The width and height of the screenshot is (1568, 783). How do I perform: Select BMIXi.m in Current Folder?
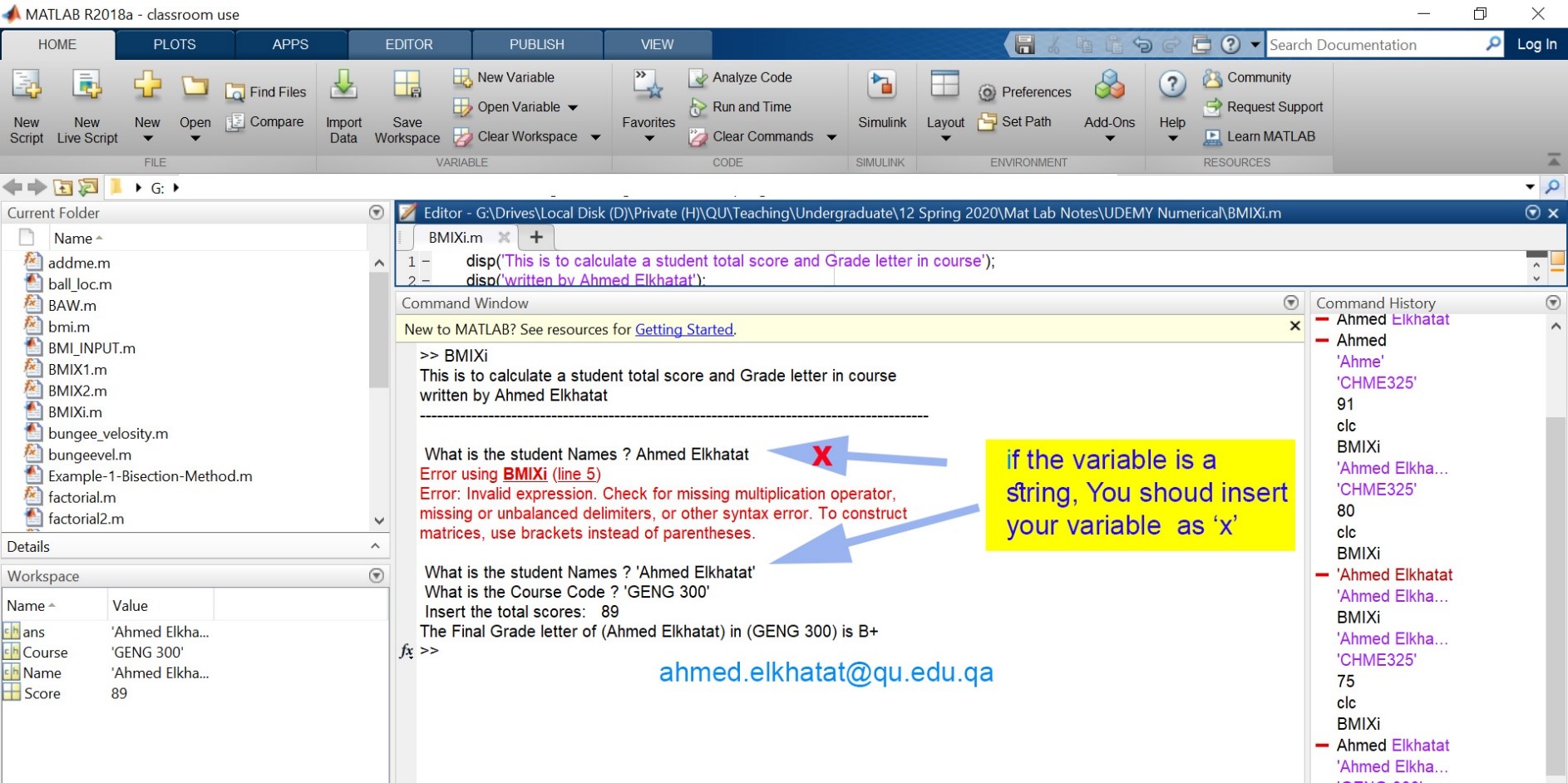(x=75, y=412)
